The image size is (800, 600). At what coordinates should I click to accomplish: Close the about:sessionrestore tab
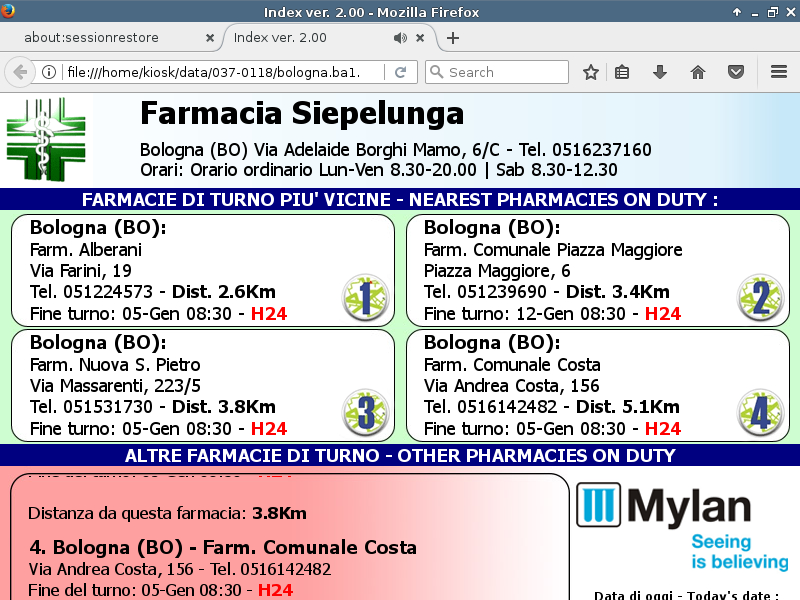209,38
